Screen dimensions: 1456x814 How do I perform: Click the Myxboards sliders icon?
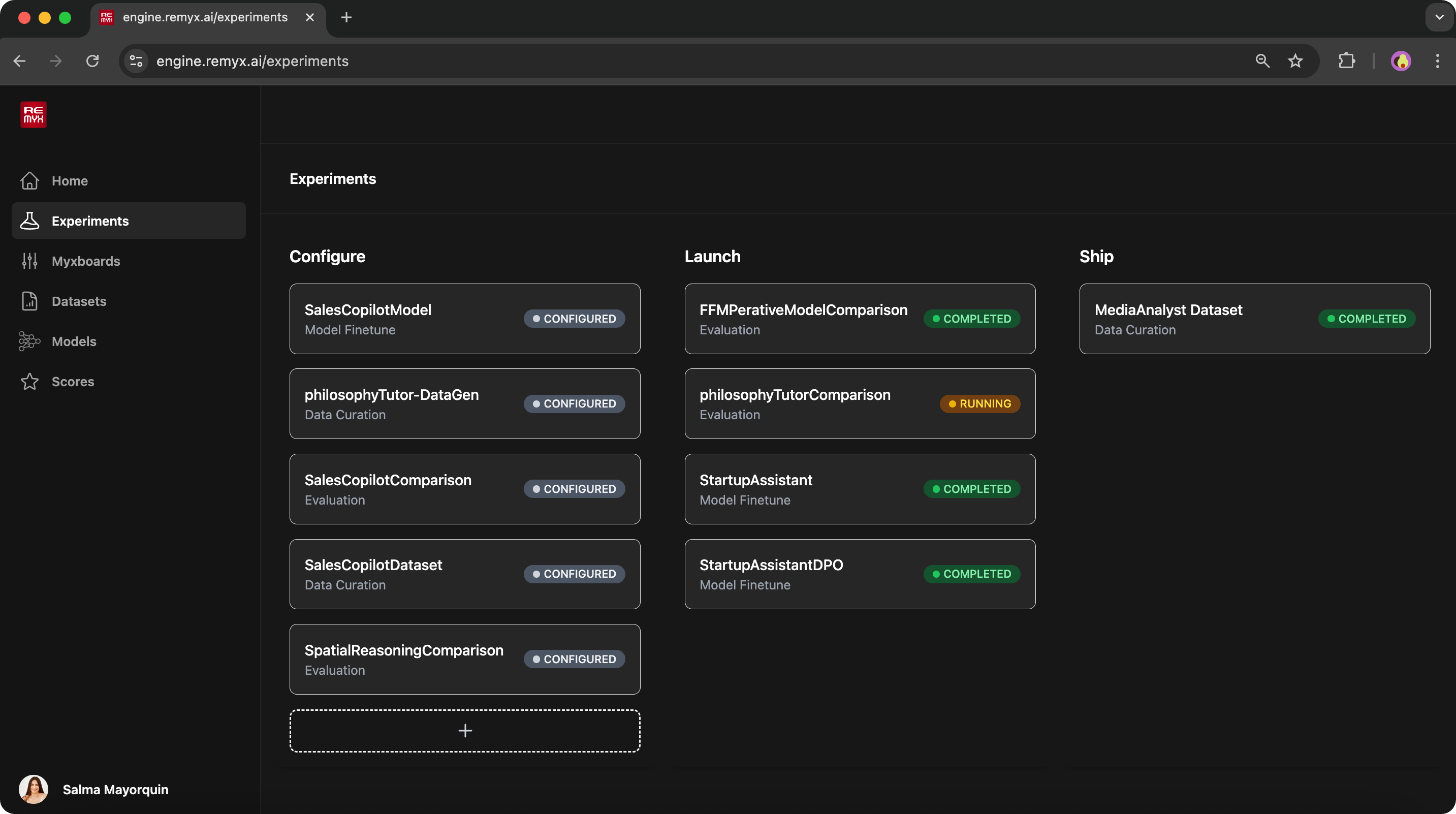pyautogui.click(x=29, y=261)
